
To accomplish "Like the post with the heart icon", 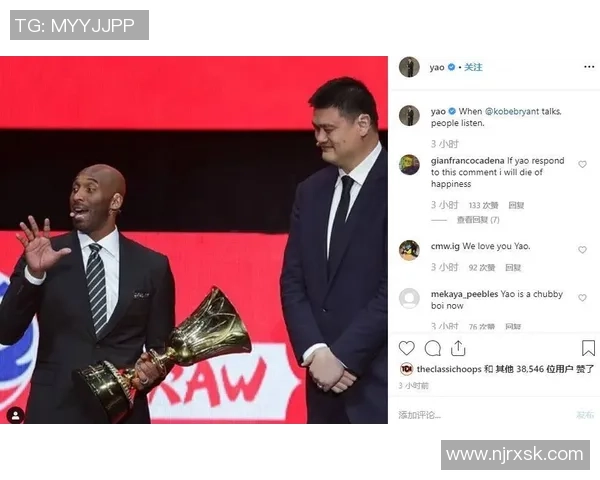I will 406,348.
